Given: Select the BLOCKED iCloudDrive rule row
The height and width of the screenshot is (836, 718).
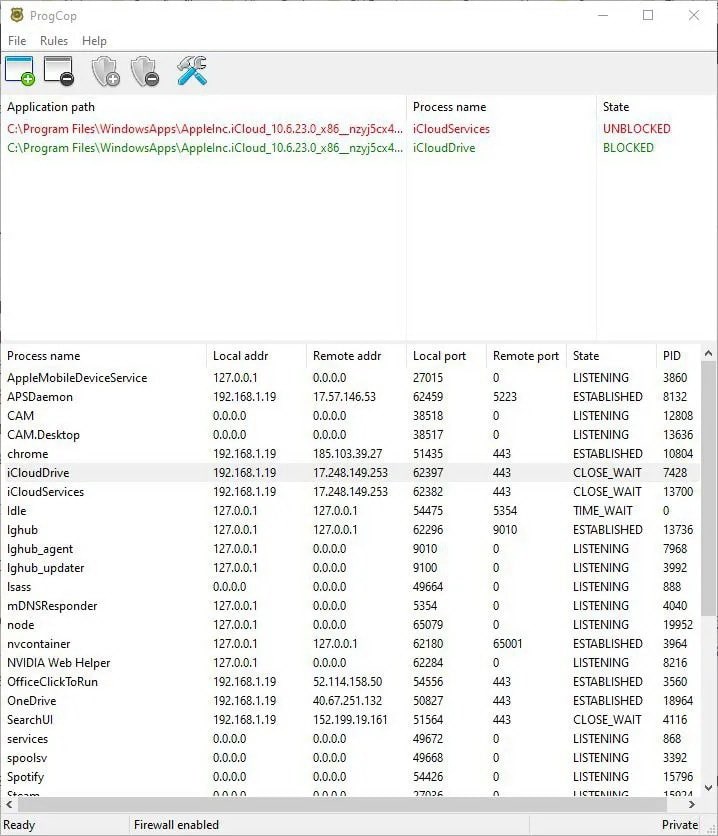Looking at the screenshot, I should point(358,148).
